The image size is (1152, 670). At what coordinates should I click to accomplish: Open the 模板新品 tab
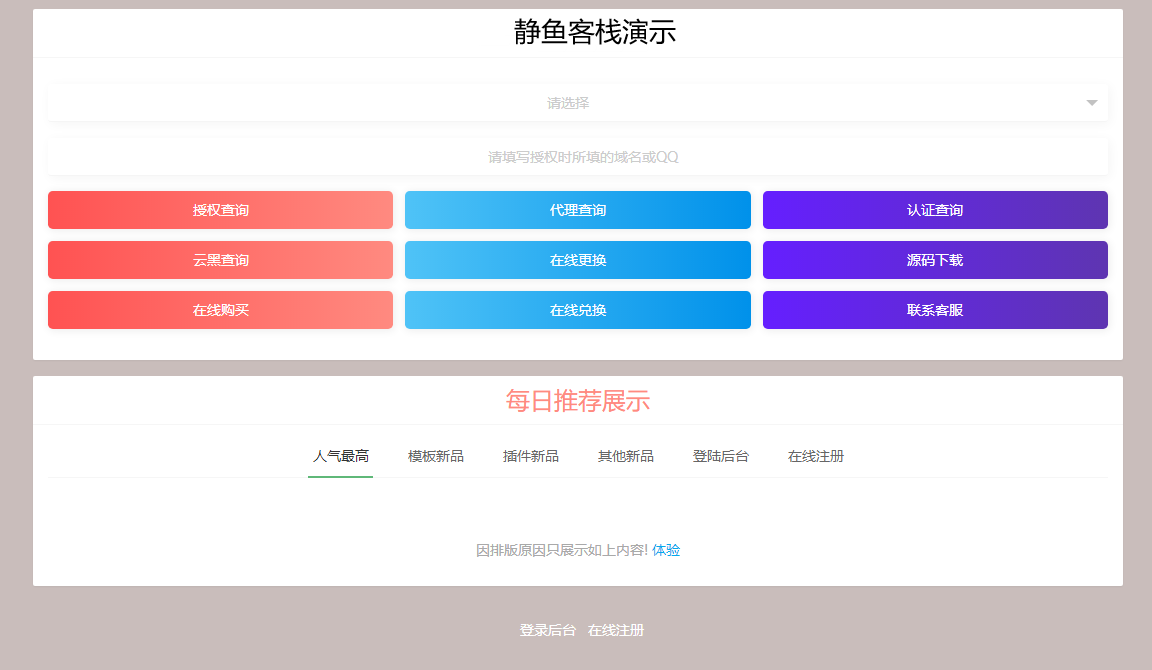pyautogui.click(x=435, y=456)
